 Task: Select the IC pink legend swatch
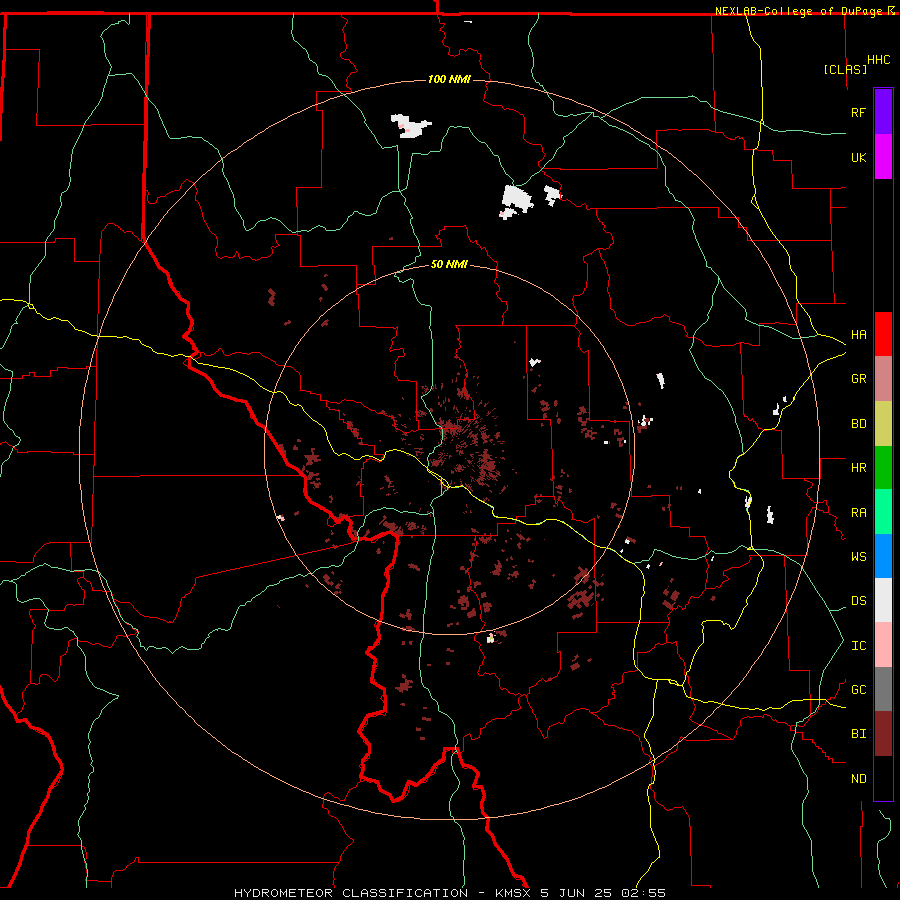[883, 645]
